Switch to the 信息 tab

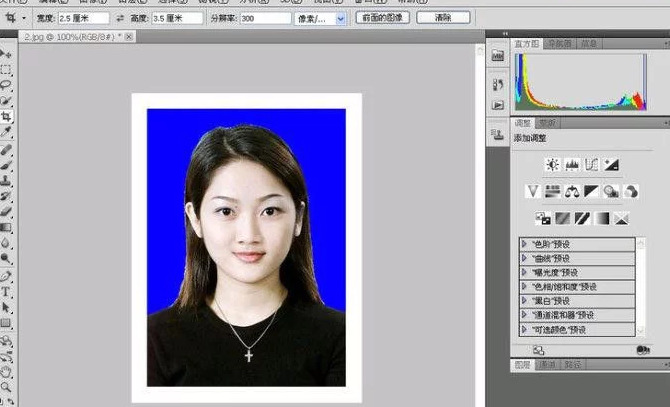589,44
